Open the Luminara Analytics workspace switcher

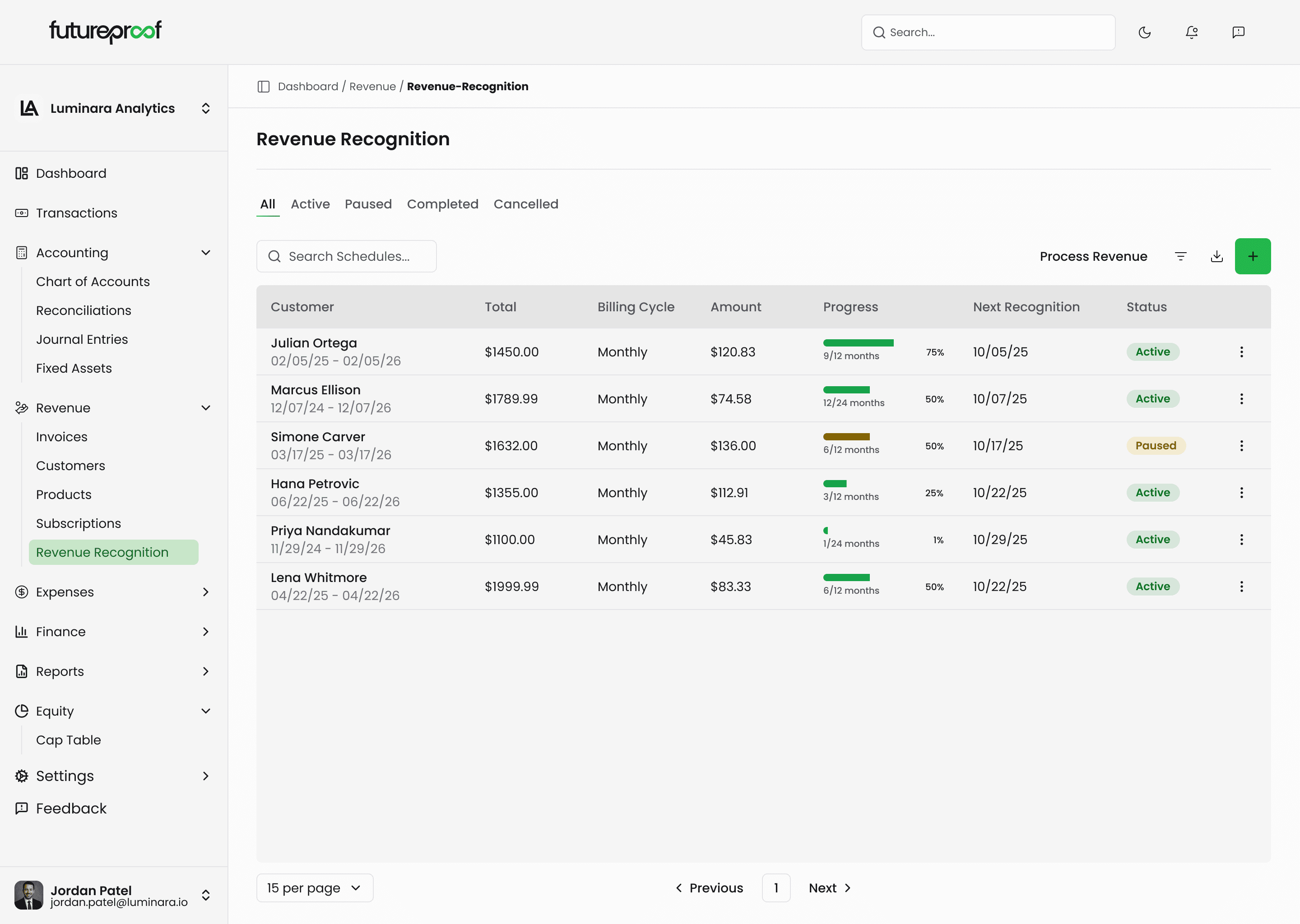(205, 108)
